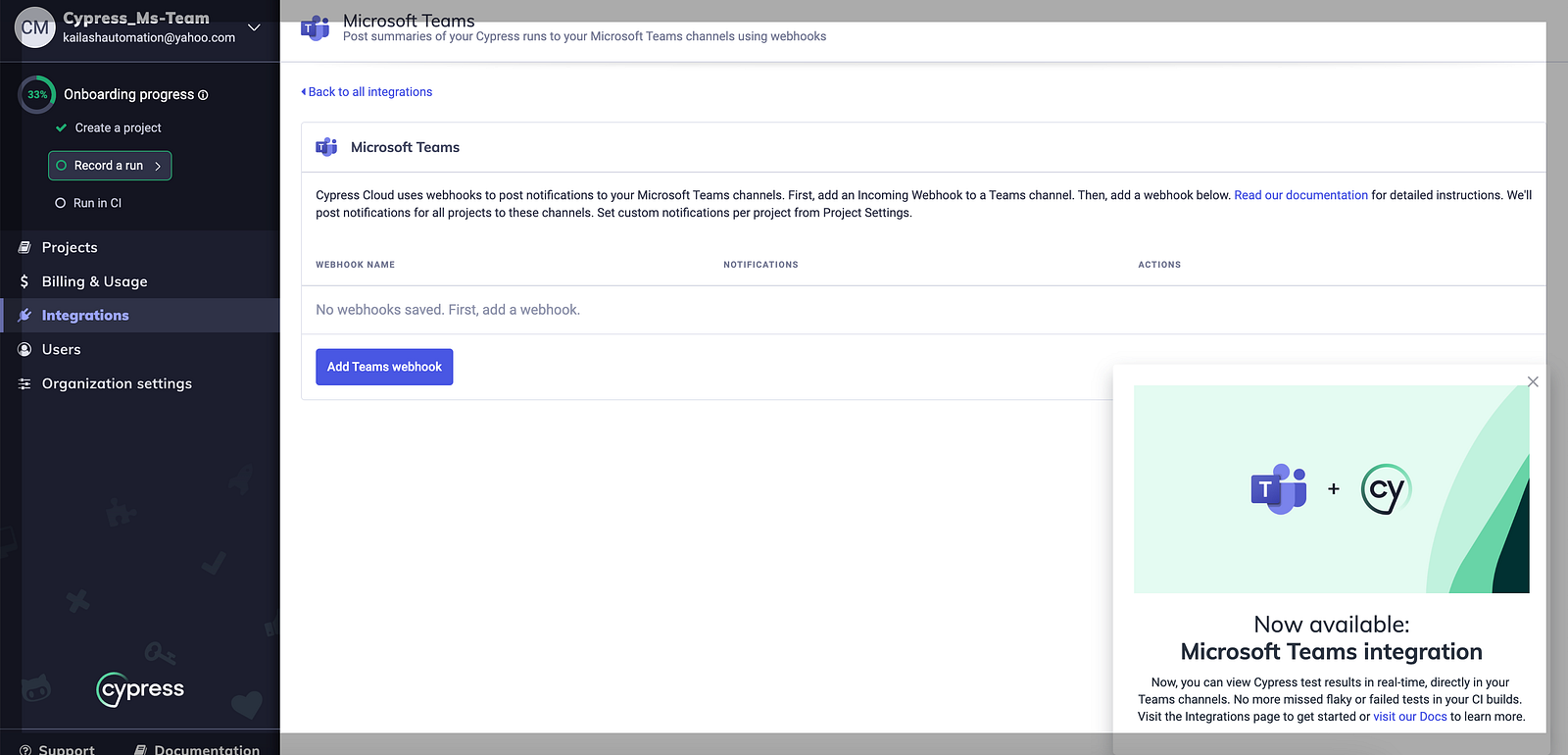Viewport: 1568px width, 755px height.
Task: Open the Read our documentation link
Action: coord(1300,195)
